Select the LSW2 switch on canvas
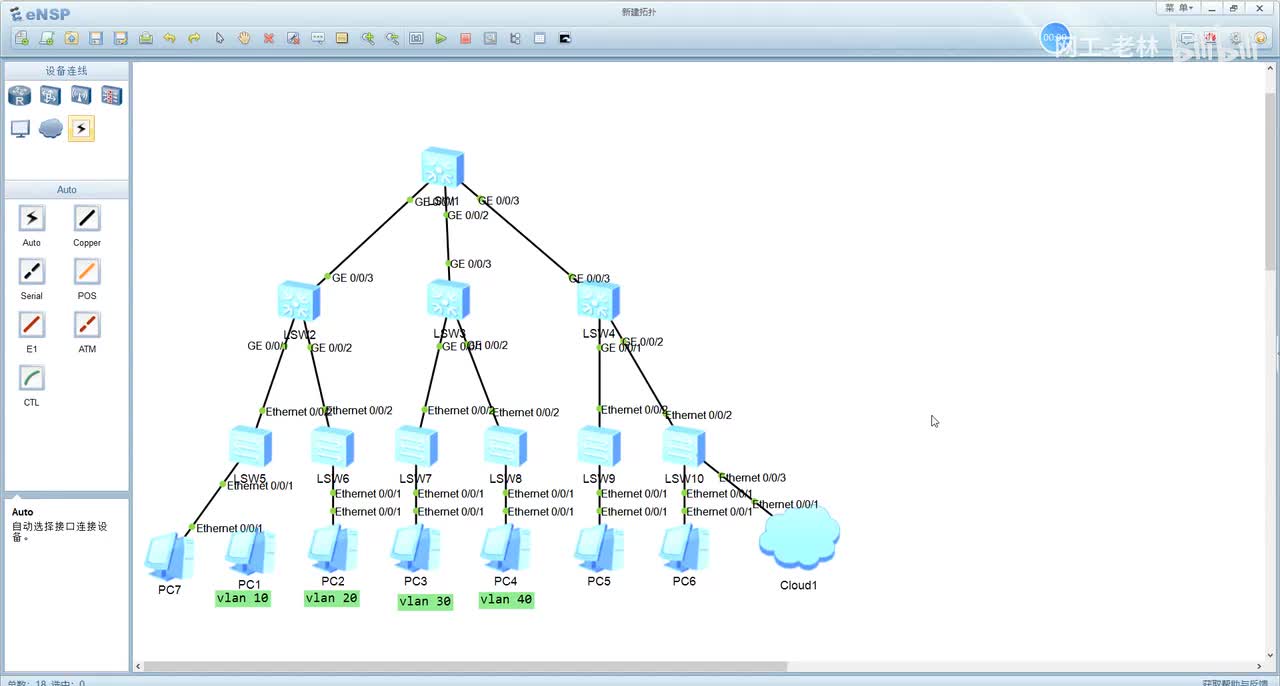 (299, 301)
